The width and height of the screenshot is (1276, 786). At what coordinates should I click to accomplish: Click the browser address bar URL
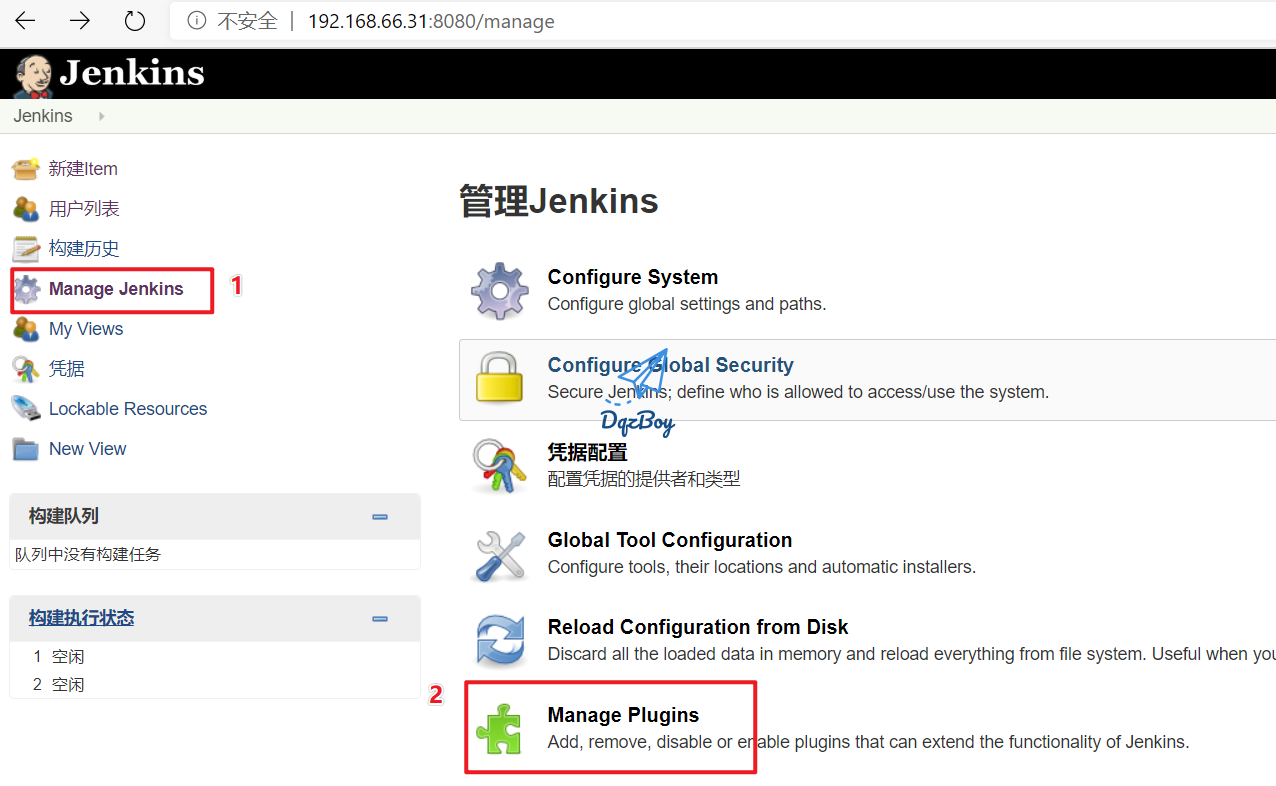click(x=431, y=21)
